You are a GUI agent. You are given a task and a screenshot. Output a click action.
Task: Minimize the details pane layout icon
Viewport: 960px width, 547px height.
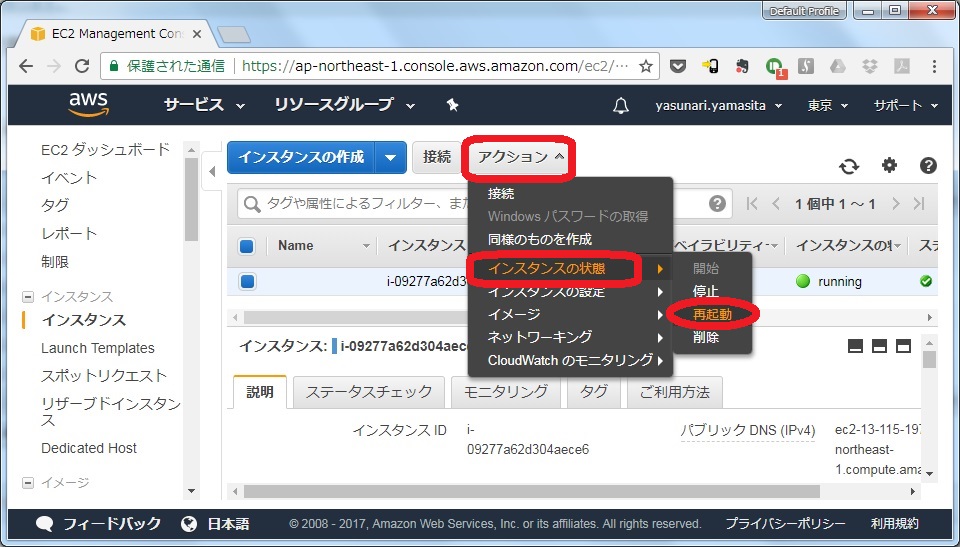pos(855,346)
